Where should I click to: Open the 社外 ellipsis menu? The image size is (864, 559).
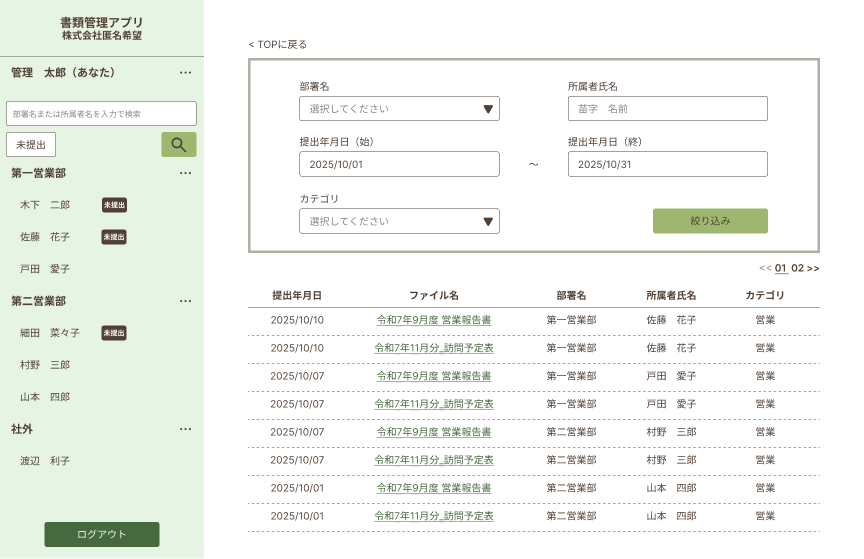click(x=185, y=429)
